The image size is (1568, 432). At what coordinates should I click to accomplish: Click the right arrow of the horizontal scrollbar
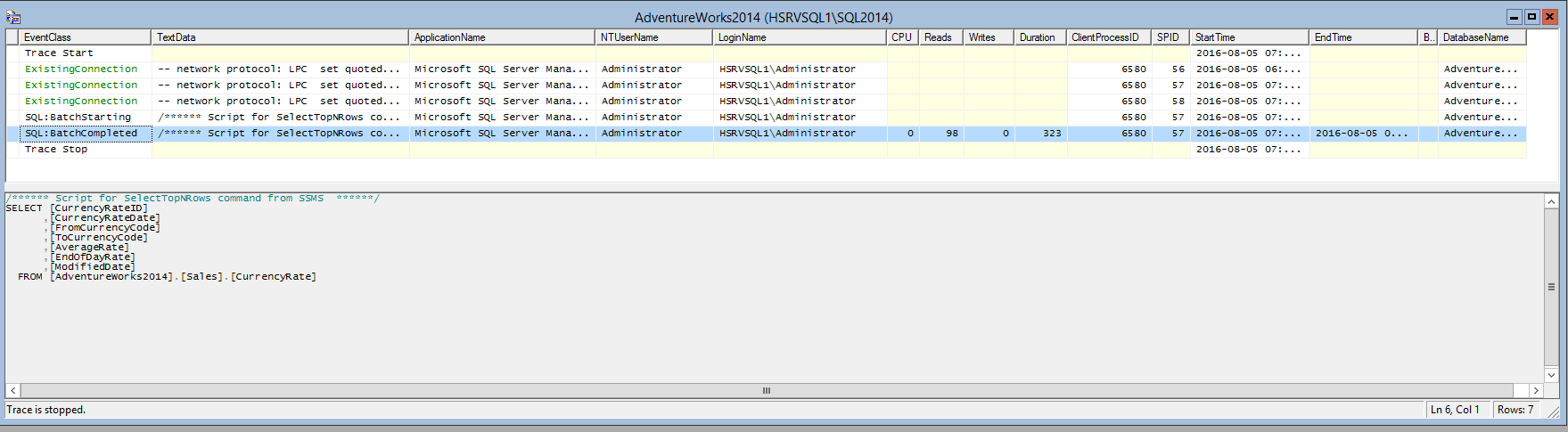tap(1536, 391)
